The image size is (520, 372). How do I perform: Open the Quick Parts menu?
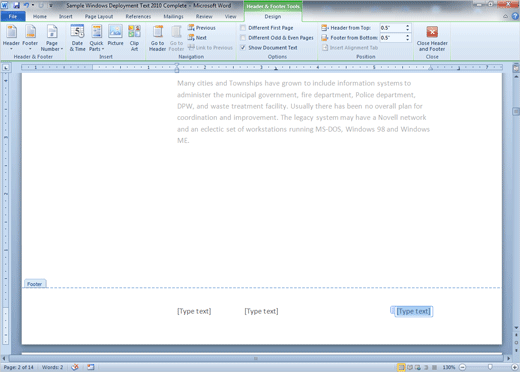96,38
